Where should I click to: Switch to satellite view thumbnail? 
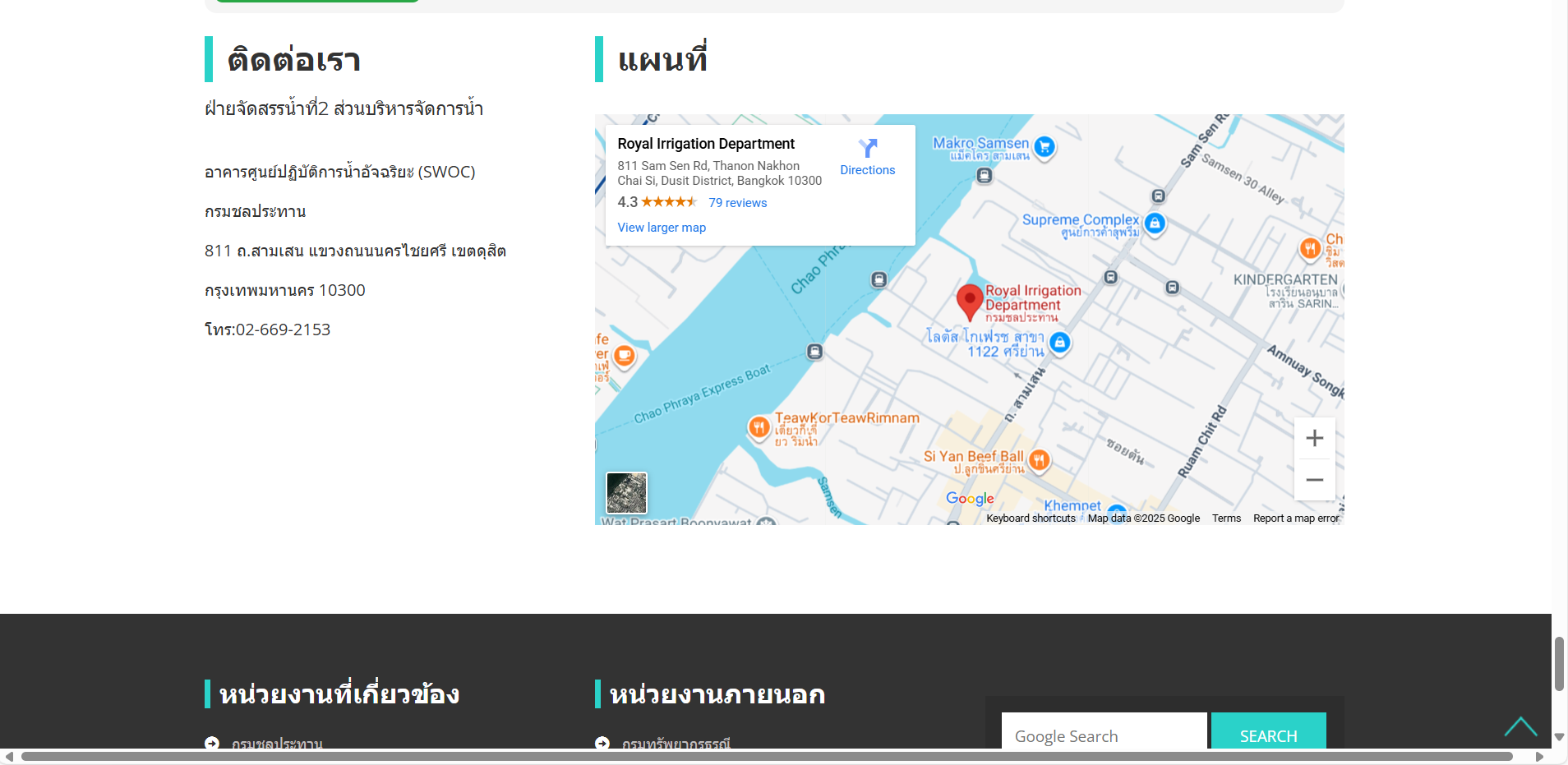click(626, 493)
